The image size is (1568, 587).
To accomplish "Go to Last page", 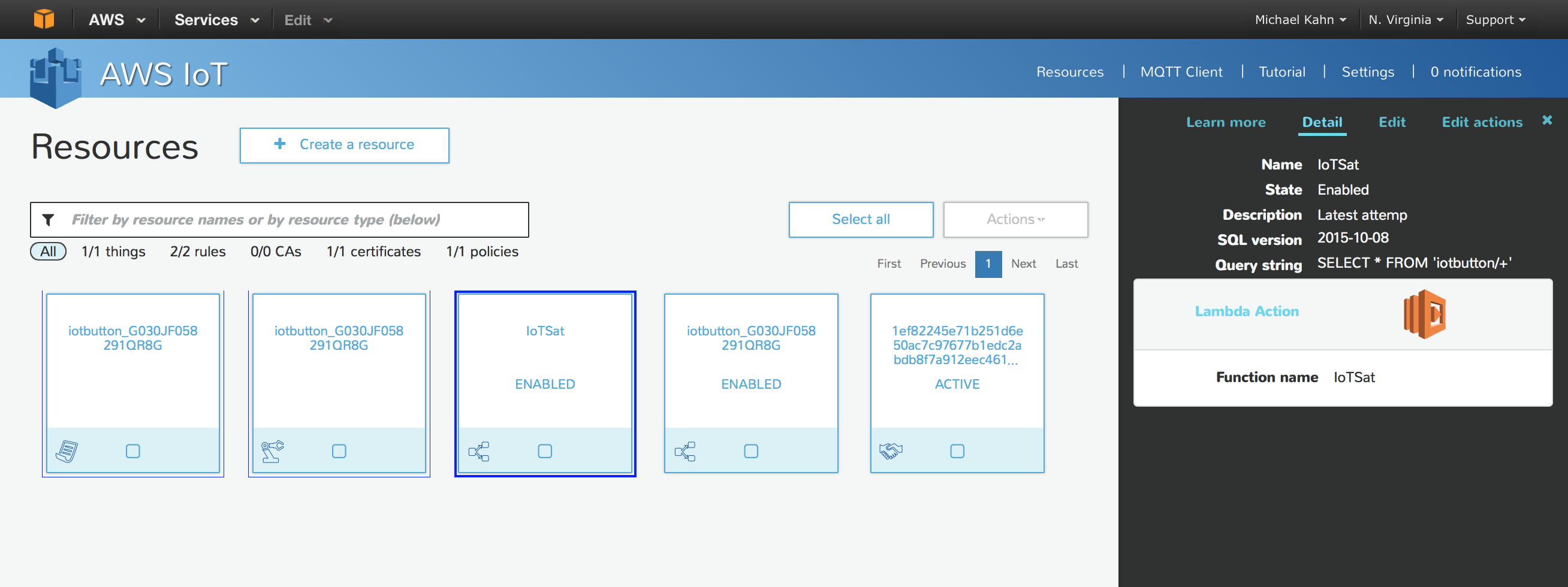I will click(1066, 264).
